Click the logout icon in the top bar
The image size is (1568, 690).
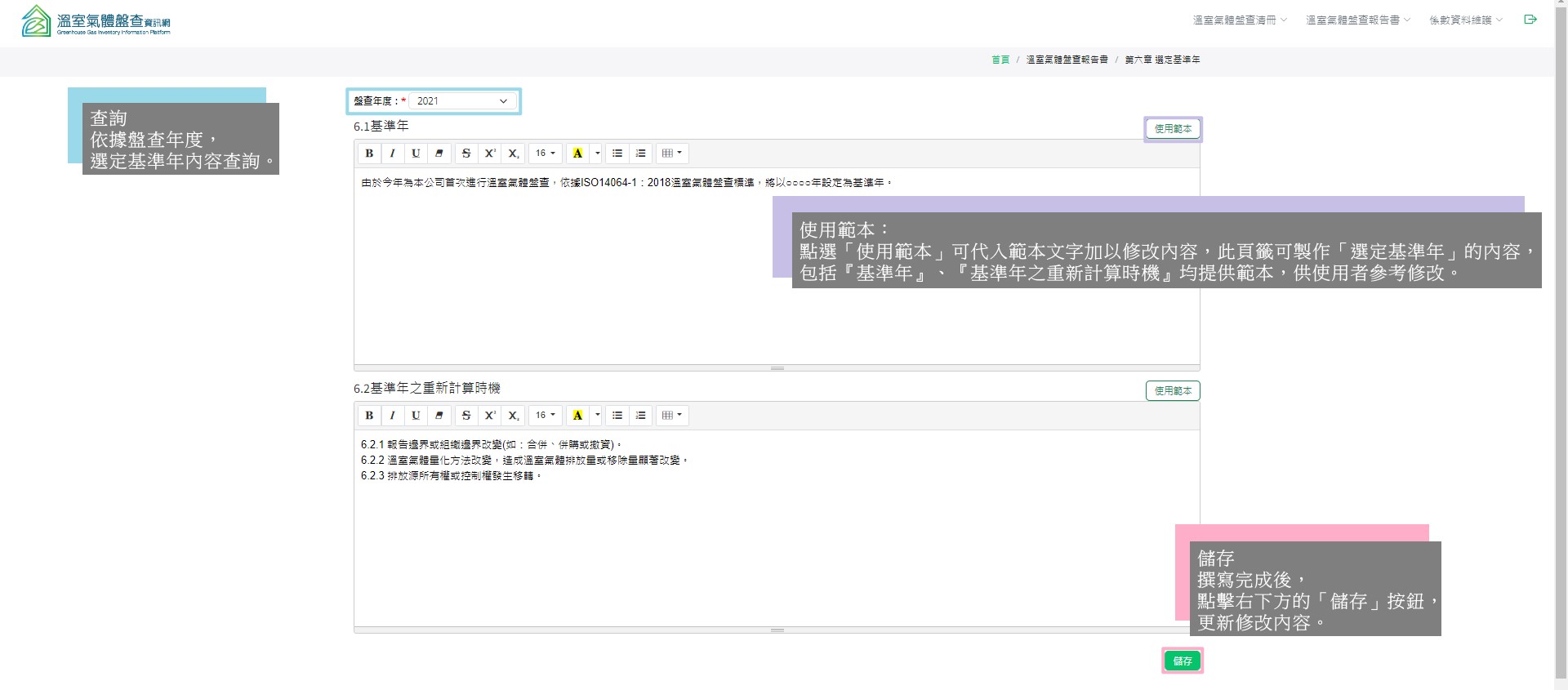click(x=1530, y=20)
